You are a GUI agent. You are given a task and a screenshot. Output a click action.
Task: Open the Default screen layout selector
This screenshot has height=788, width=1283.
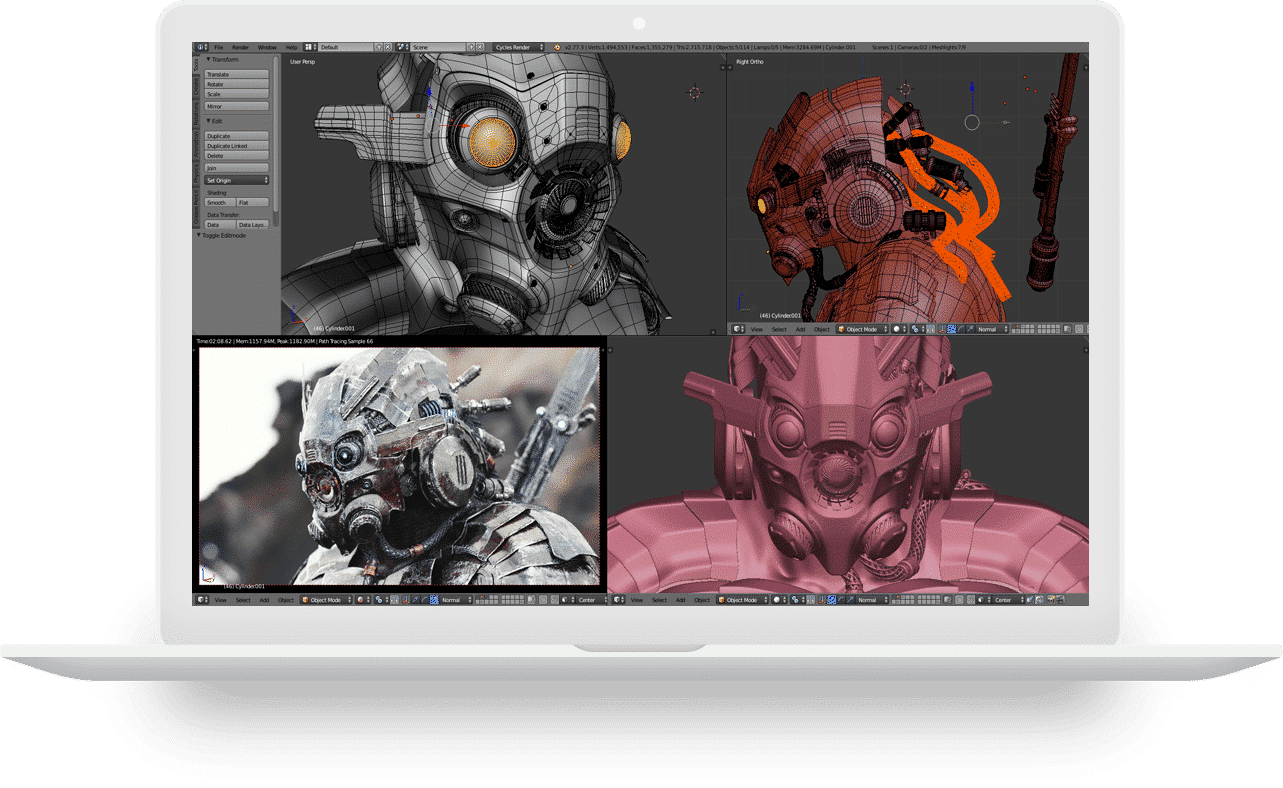pos(346,47)
